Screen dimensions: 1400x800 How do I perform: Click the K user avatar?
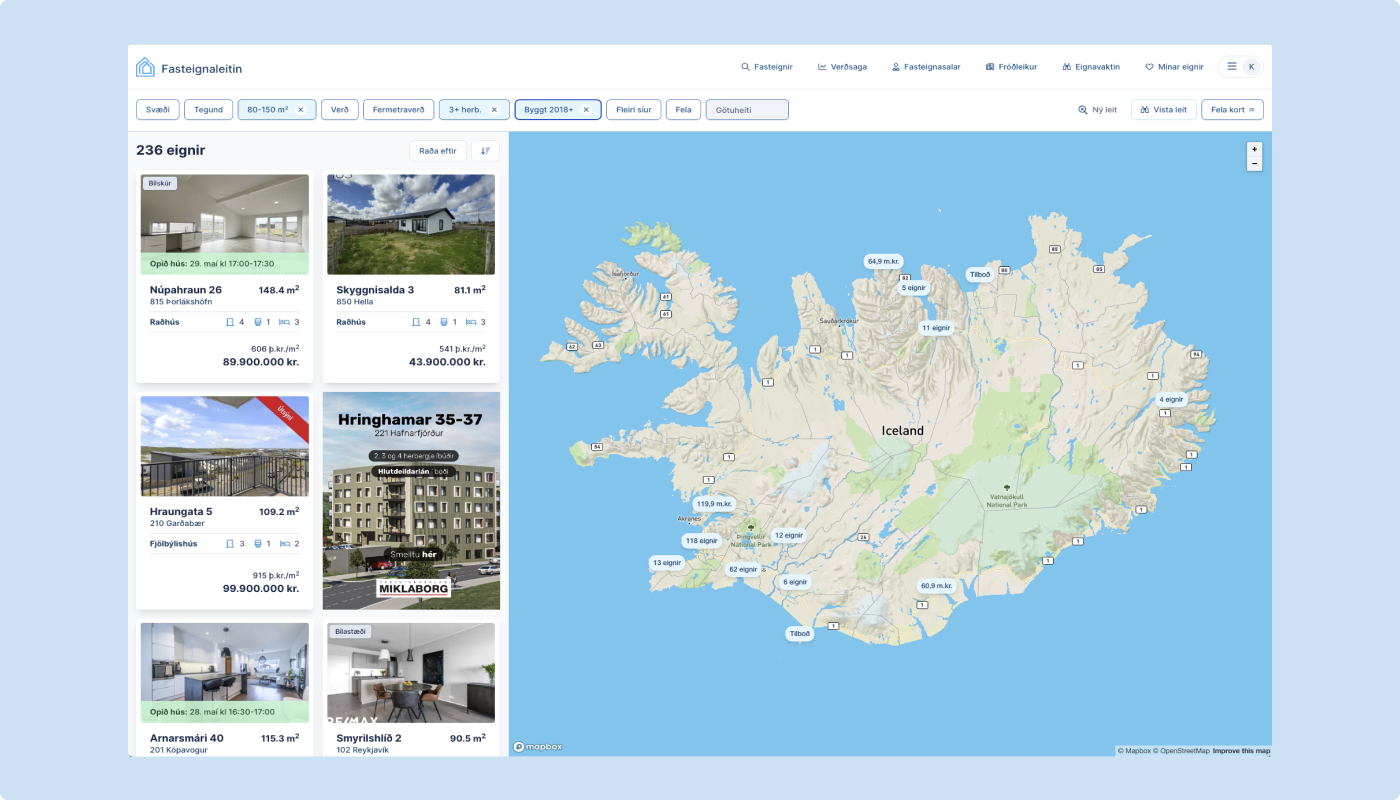point(1251,67)
